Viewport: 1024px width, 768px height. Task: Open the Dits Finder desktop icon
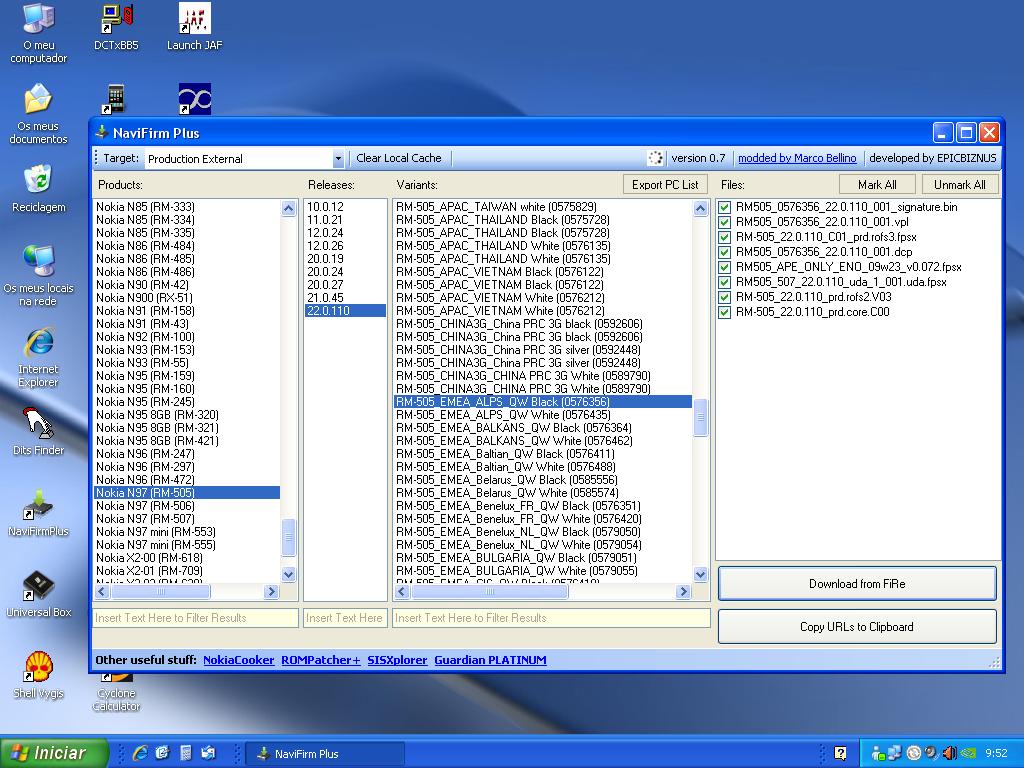coord(39,431)
